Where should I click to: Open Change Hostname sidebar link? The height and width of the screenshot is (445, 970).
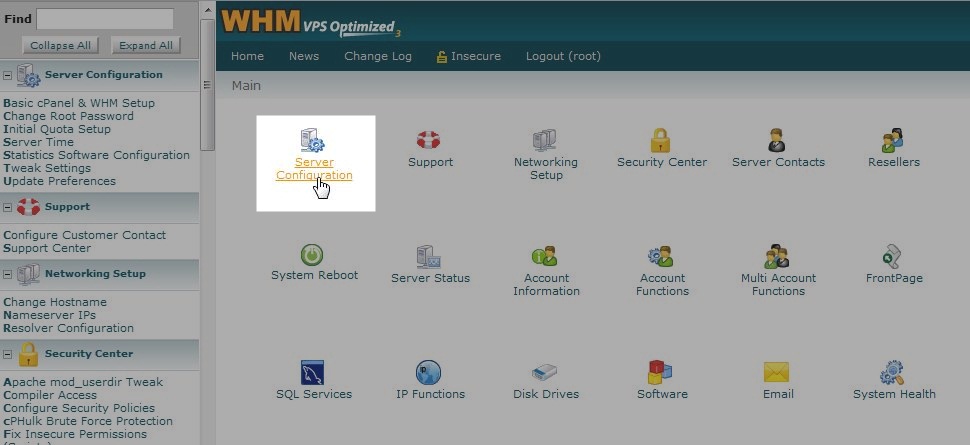coord(55,302)
